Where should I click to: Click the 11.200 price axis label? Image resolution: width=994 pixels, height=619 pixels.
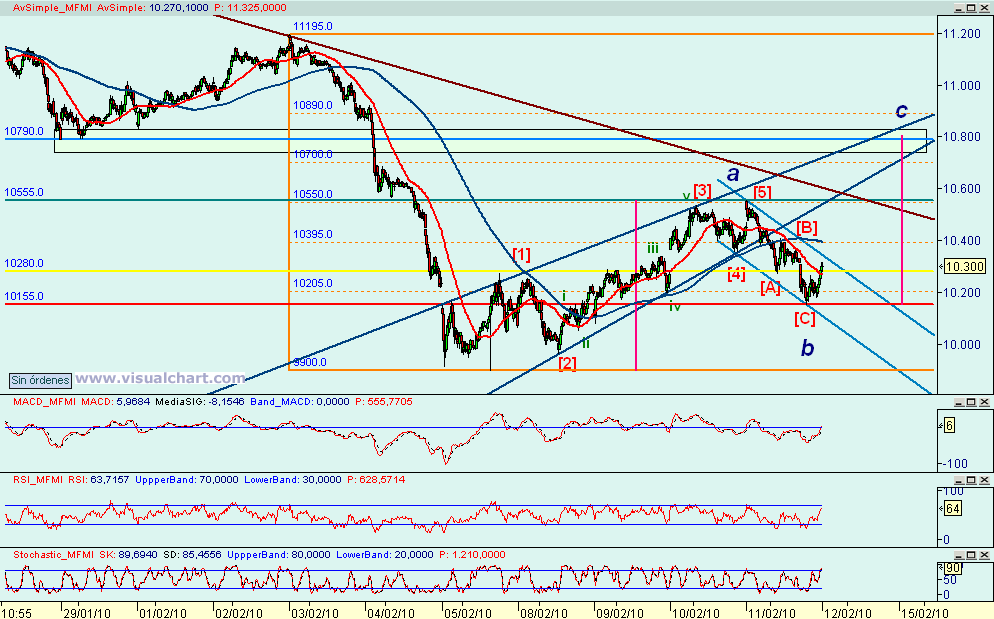tap(962, 34)
